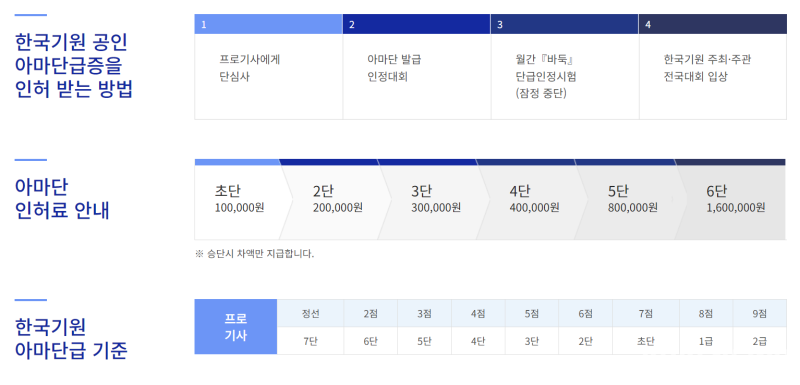Click the 7단 table cell
Viewport: 800px width, 385px height.
tap(310, 341)
